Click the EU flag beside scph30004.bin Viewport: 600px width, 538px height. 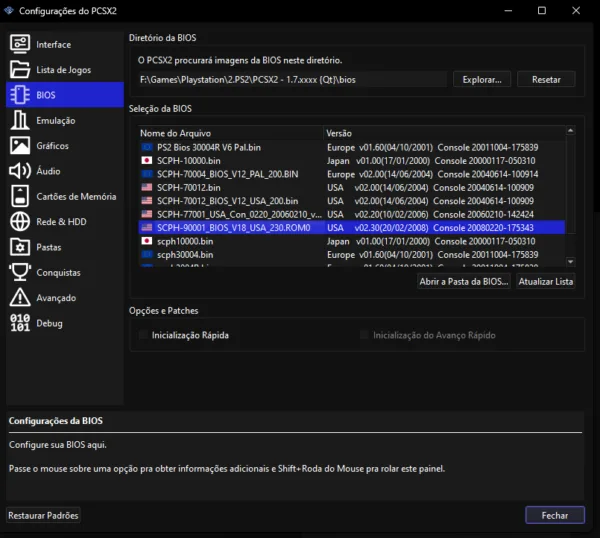(x=147, y=254)
